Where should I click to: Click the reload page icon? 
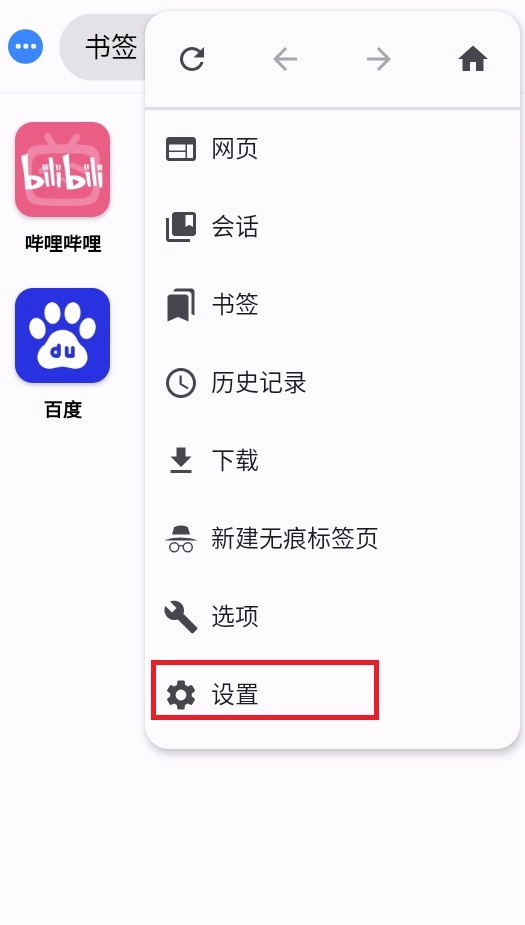tap(192, 59)
